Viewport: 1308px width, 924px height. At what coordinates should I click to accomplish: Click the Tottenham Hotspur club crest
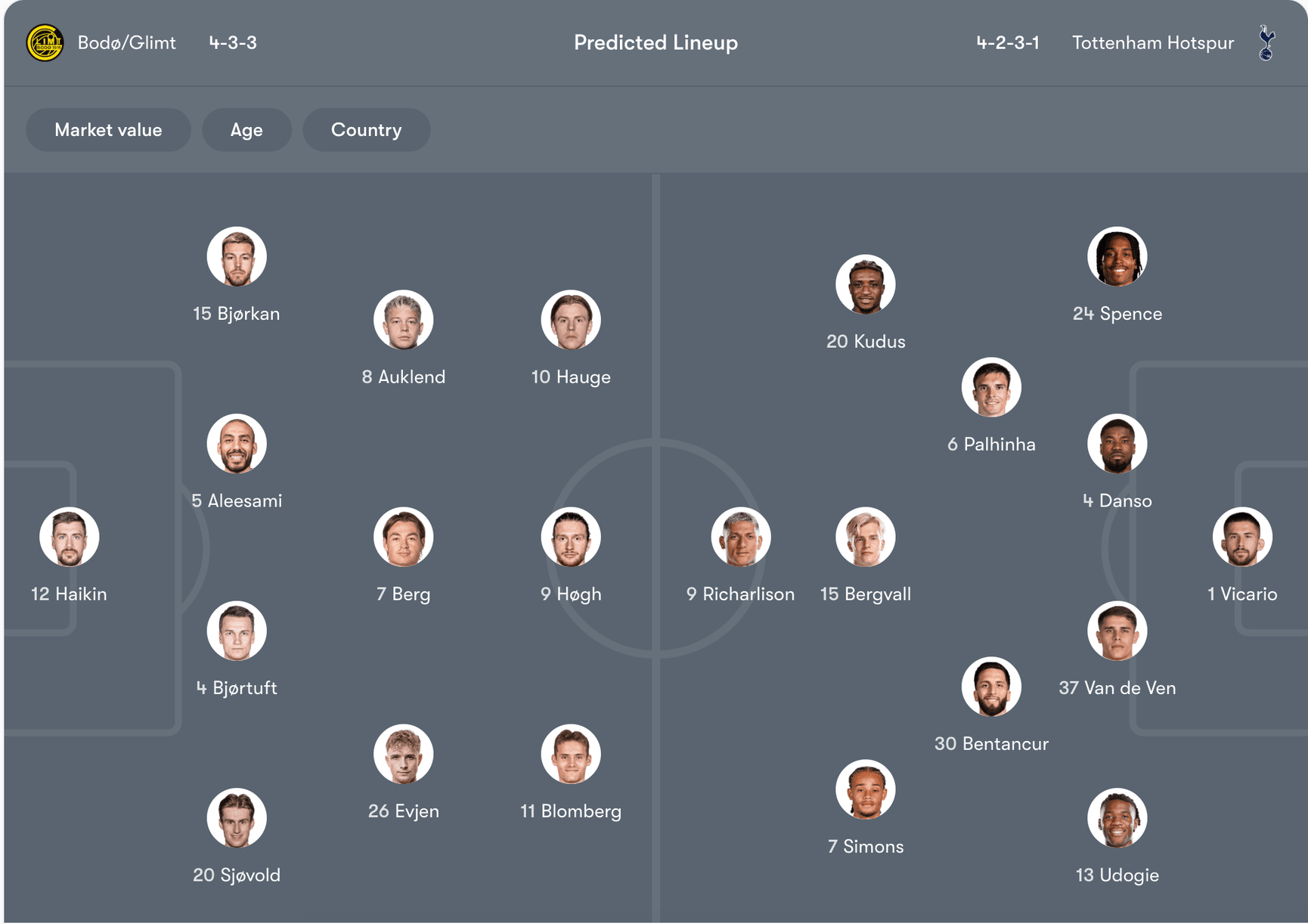[x=1266, y=43]
